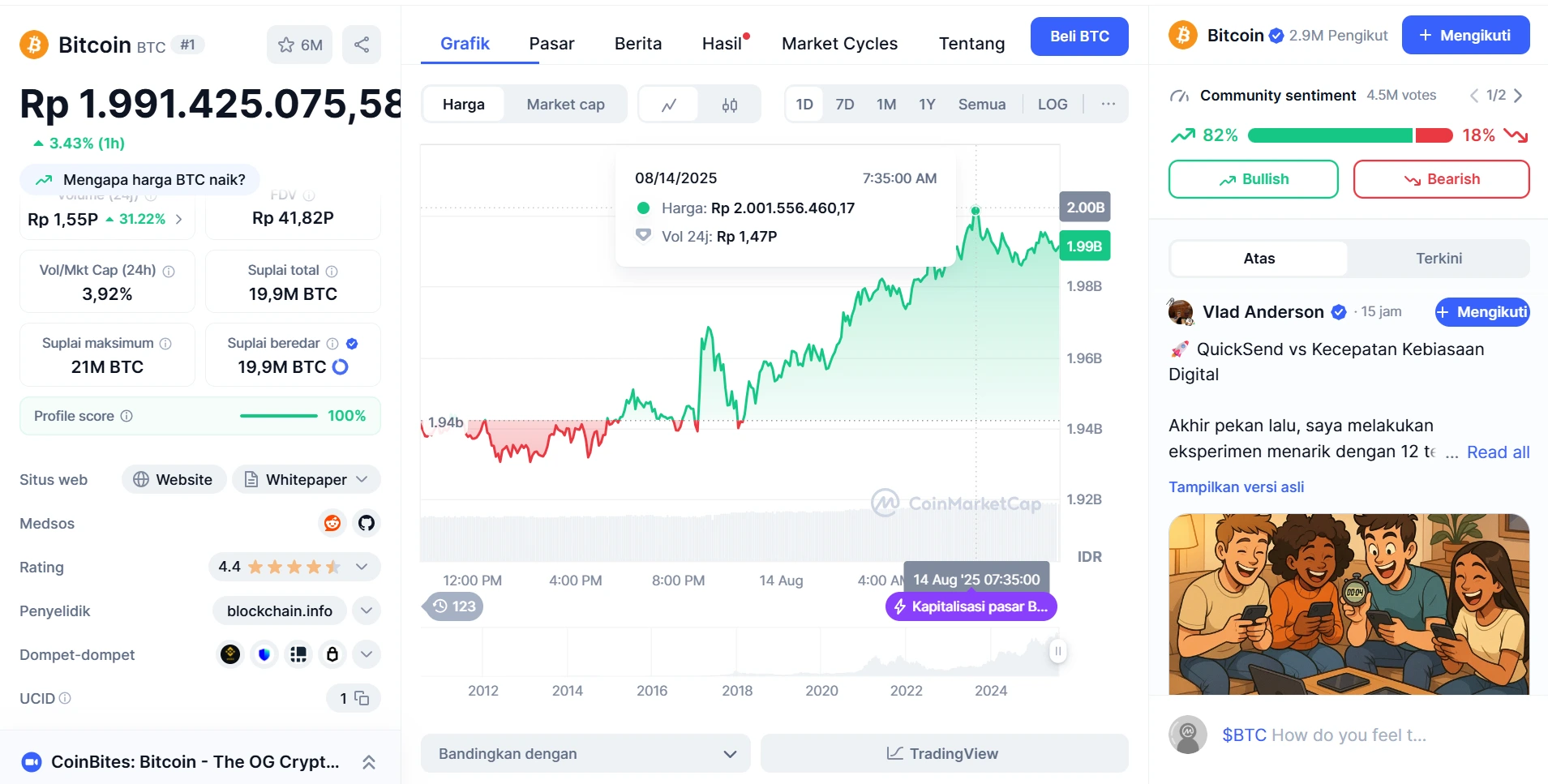Viewport: 1548px width, 784px height.
Task: Open the Bandingkan dengan dropdown
Action: coord(585,753)
